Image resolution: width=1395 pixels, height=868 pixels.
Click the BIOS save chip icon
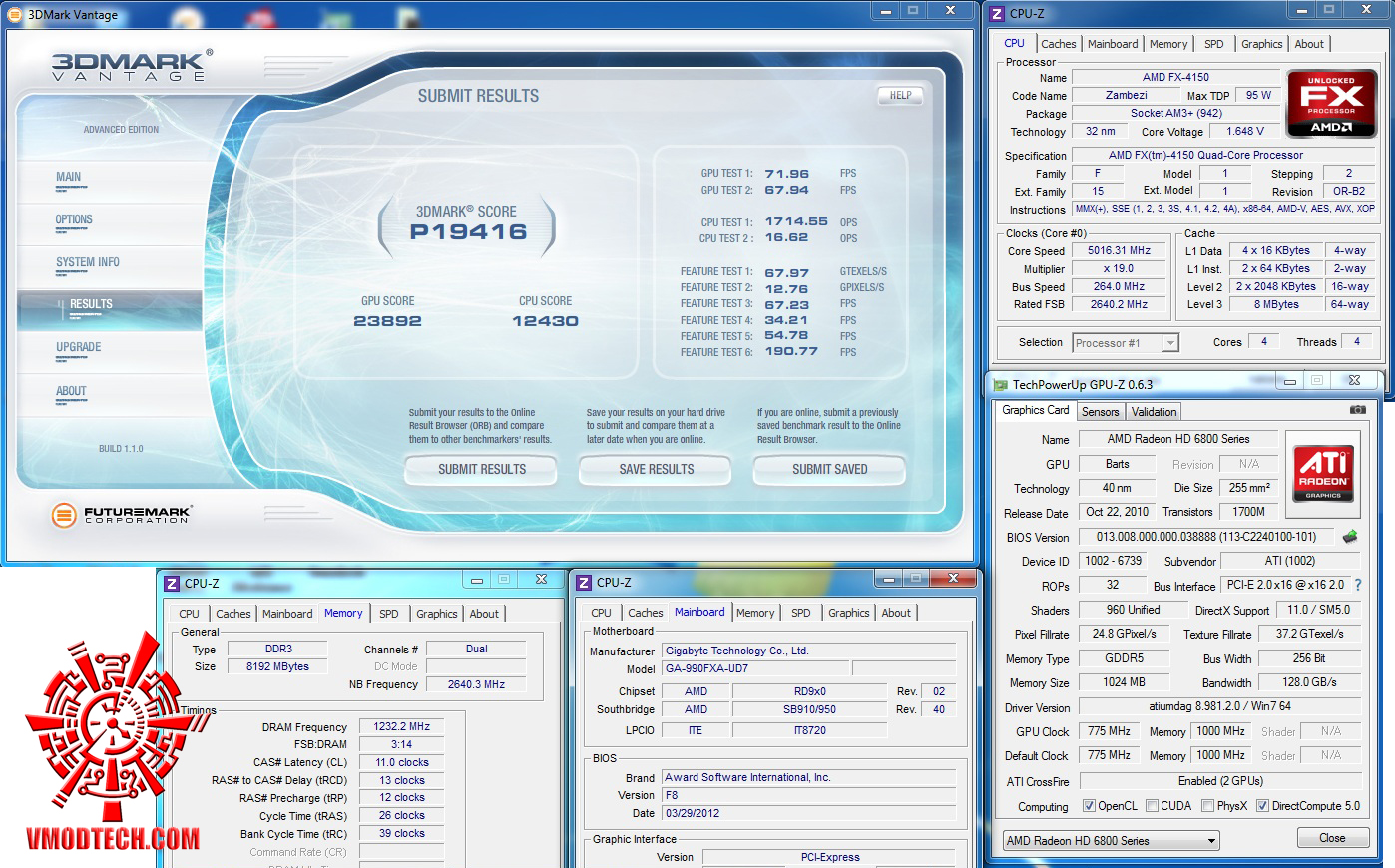pos(1350,537)
